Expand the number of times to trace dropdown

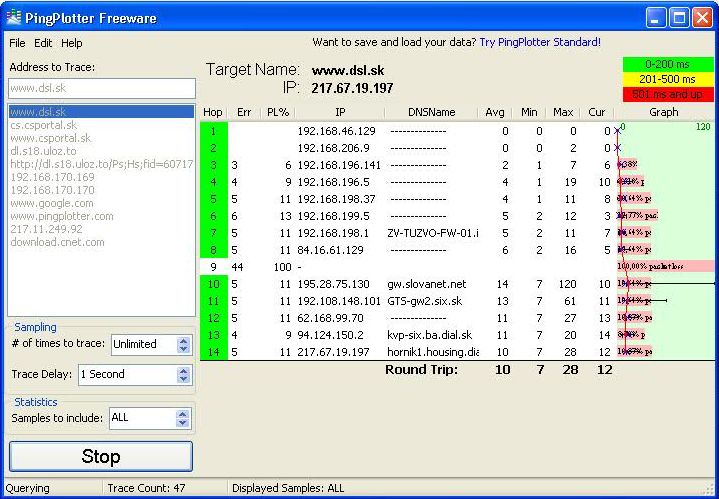pos(183,344)
